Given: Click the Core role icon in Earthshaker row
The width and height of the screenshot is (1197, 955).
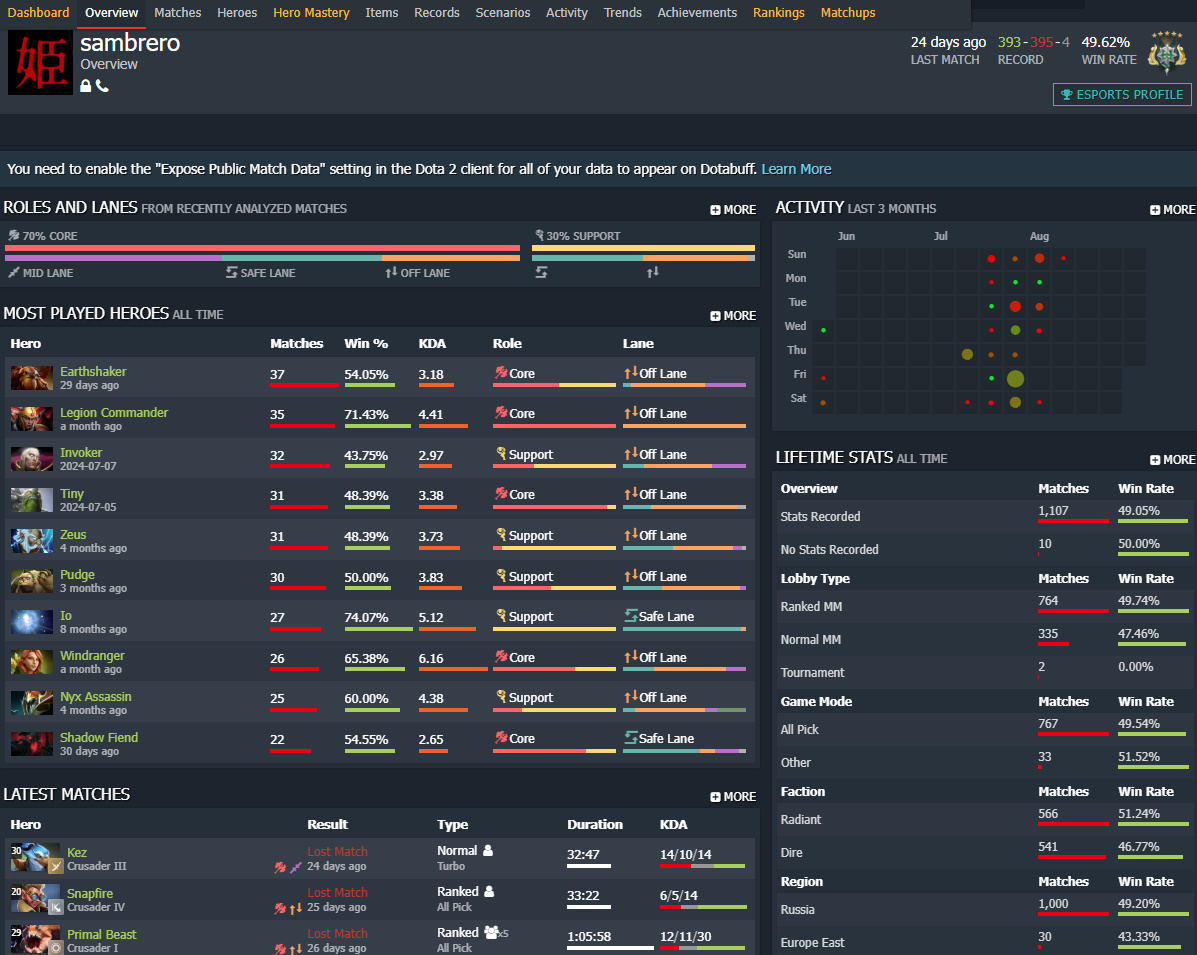Looking at the screenshot, I should [501, 373].
